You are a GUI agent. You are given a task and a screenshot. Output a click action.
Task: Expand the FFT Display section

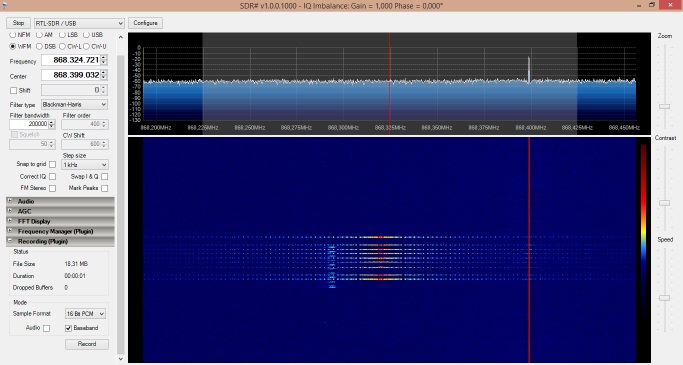click(60, 221)
